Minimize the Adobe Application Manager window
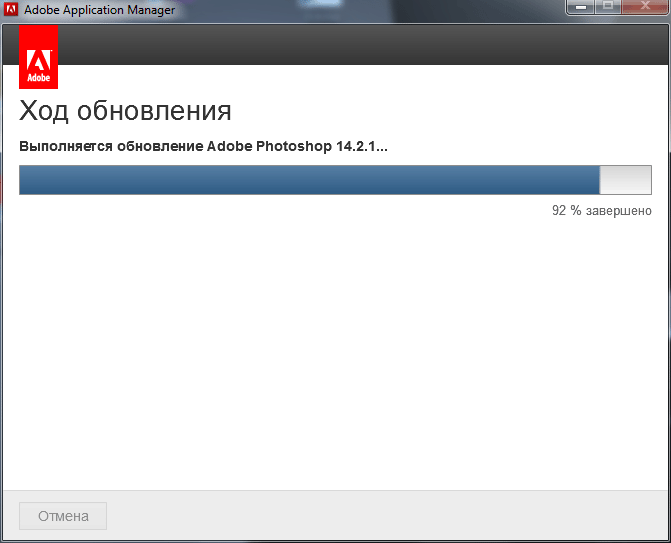The width and height of the screenshot is (671, 543). pos(580,7)
